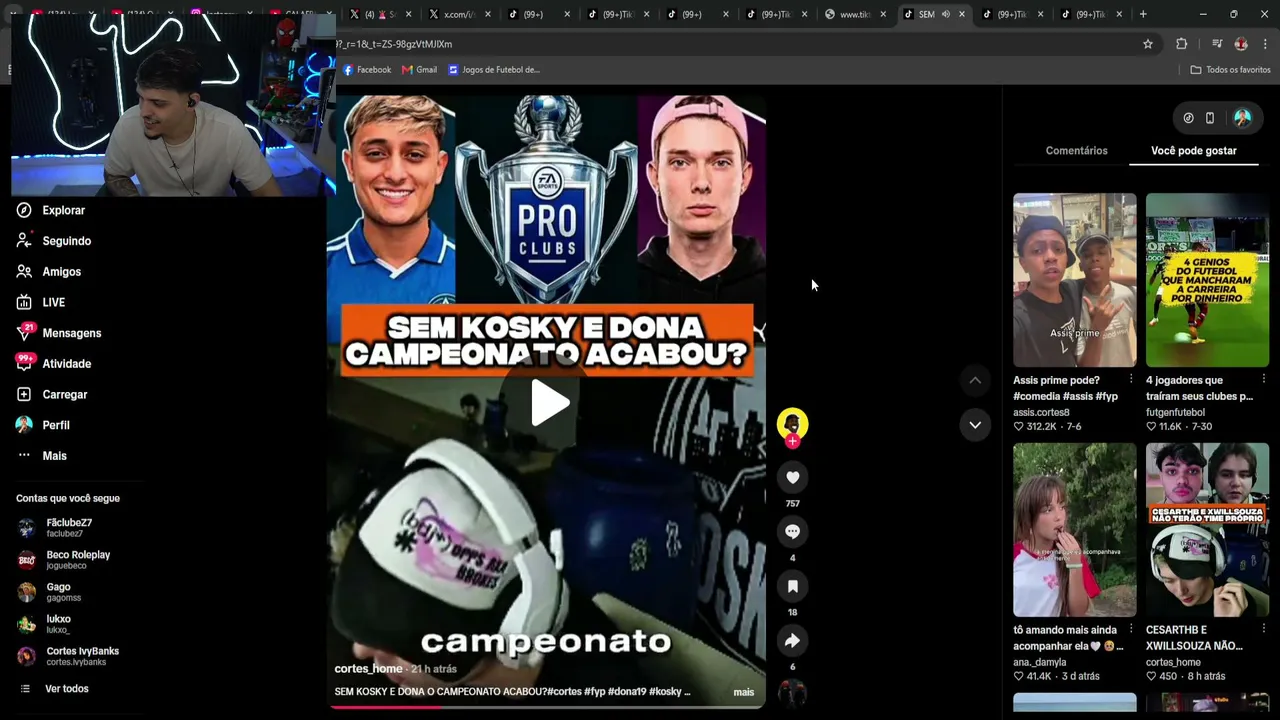Open the Explorar compass icon in sidebar
This screenshot has width=1280, height=720.
click(x=24, y=210)
